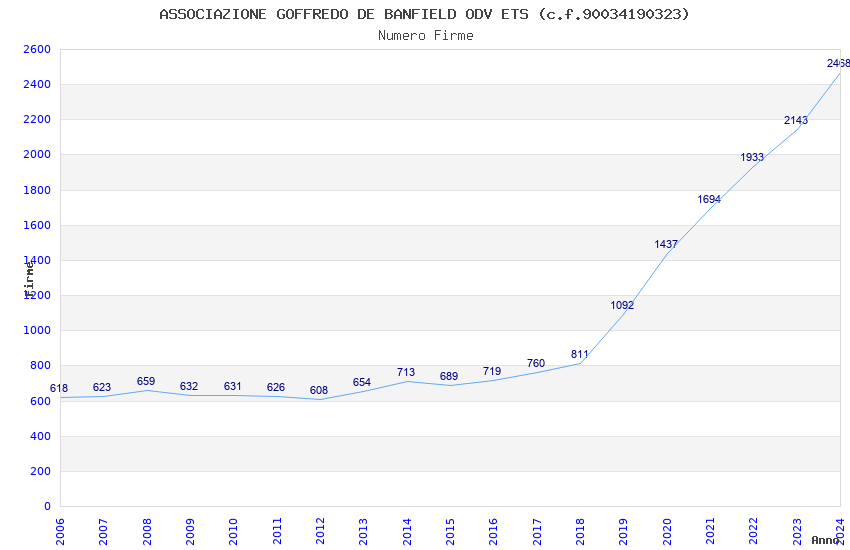This screenshot has width=850, height=550.
Task: Click the x-axis year label 2014
Action: pos(407,531)
